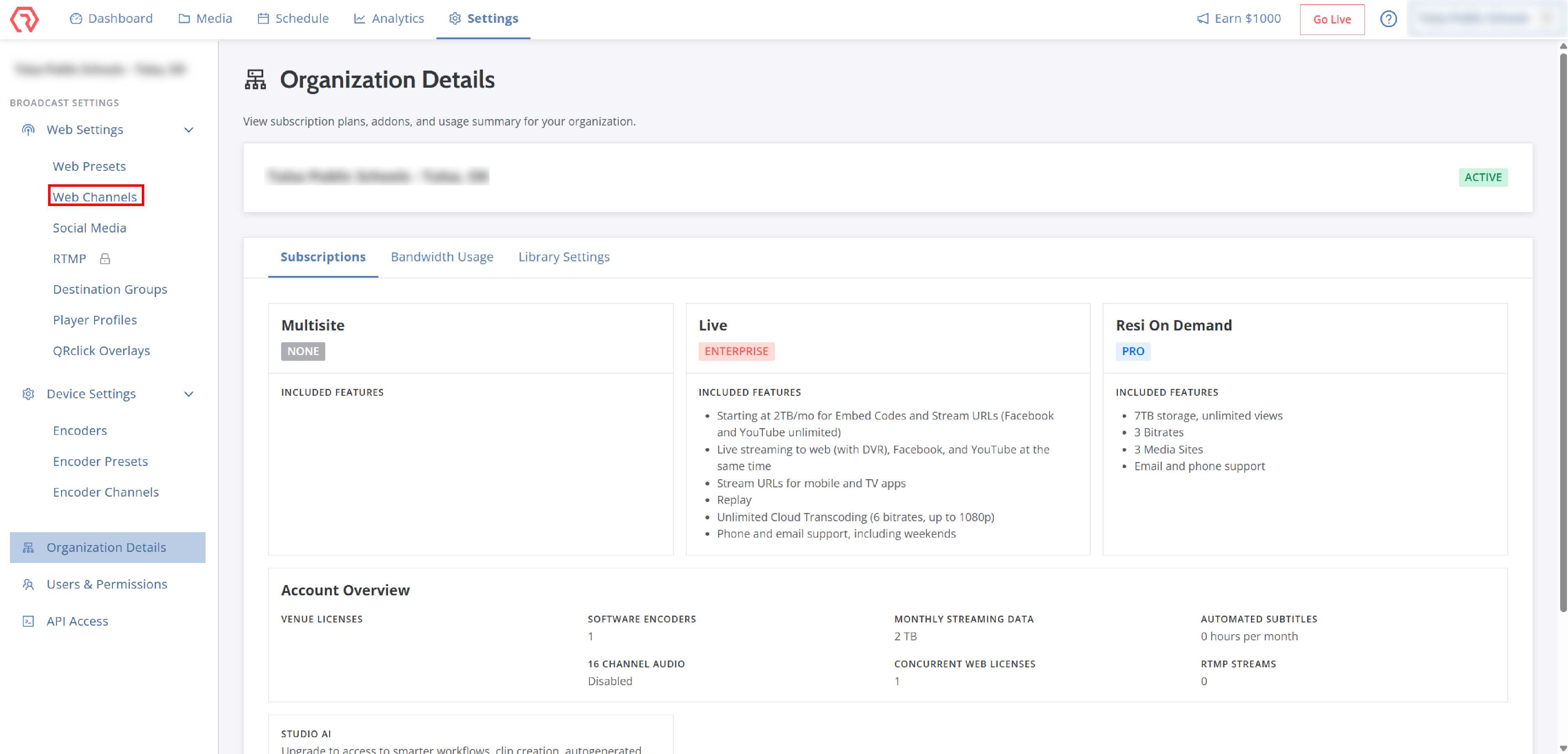Collapse the Device Settings chevron

[x=189, y=394]
